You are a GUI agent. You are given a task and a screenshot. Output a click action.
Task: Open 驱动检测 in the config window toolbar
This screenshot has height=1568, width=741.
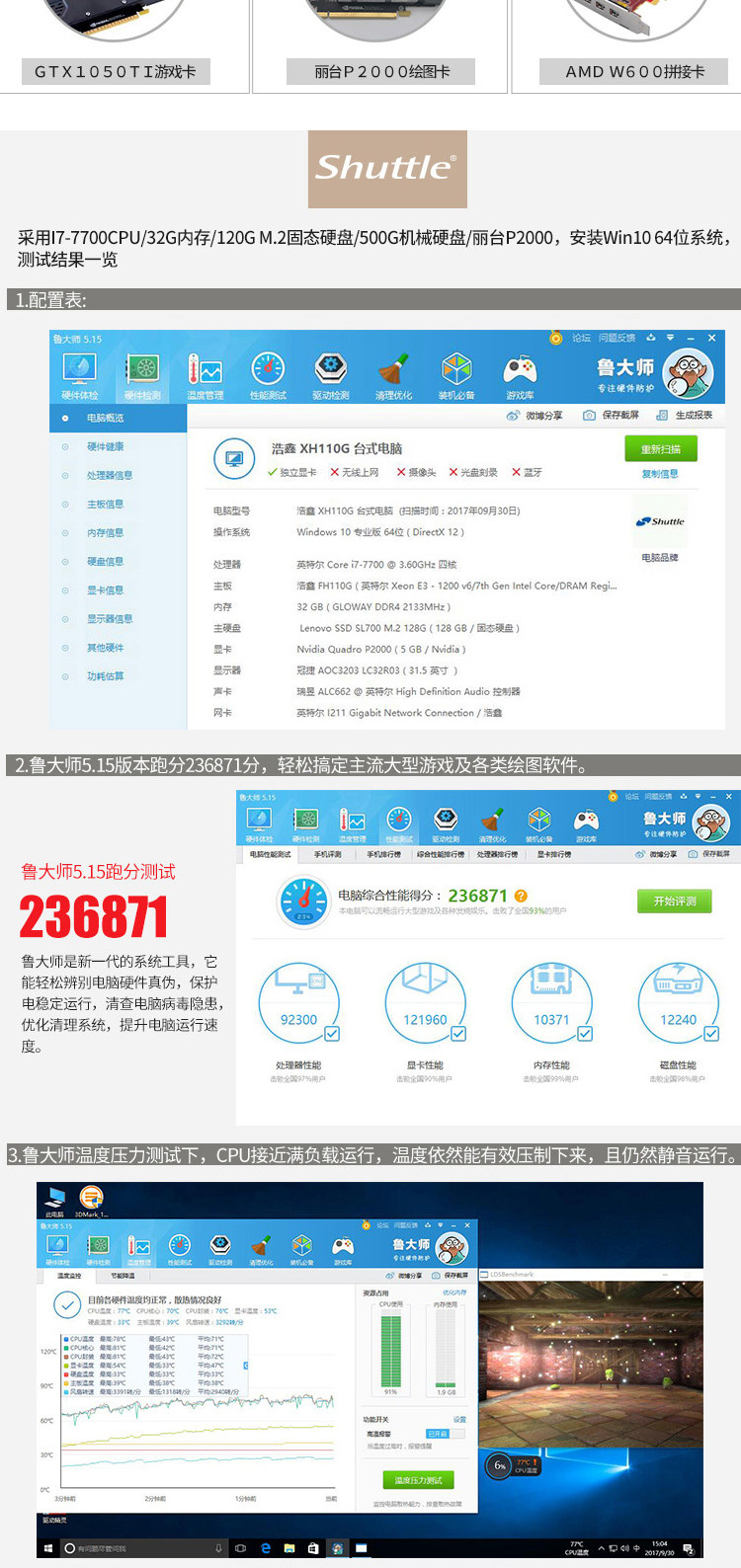331,375
